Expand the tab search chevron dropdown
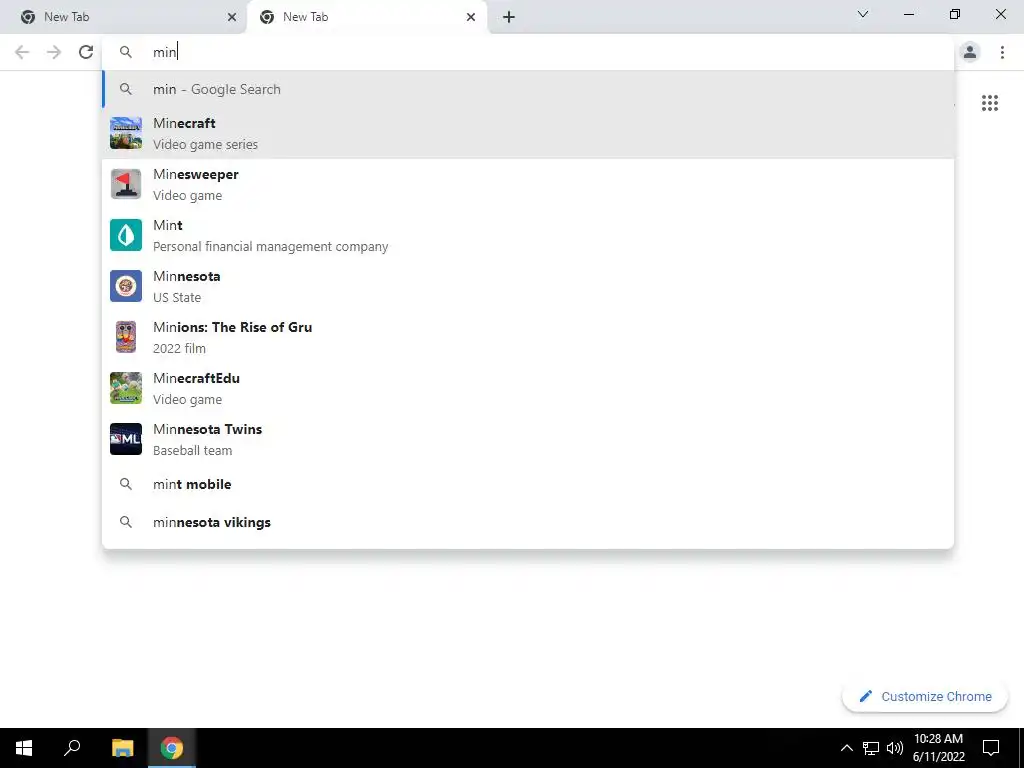Image resolution: width=1024 pixels, height=768 pixels. tap(863, 14)
